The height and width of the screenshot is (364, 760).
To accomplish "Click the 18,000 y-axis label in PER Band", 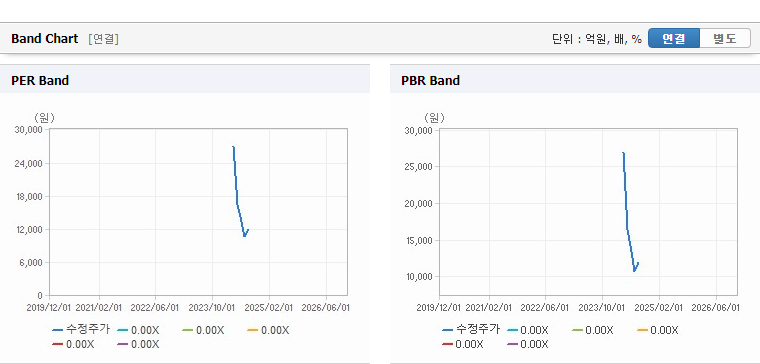I will 30,196.
